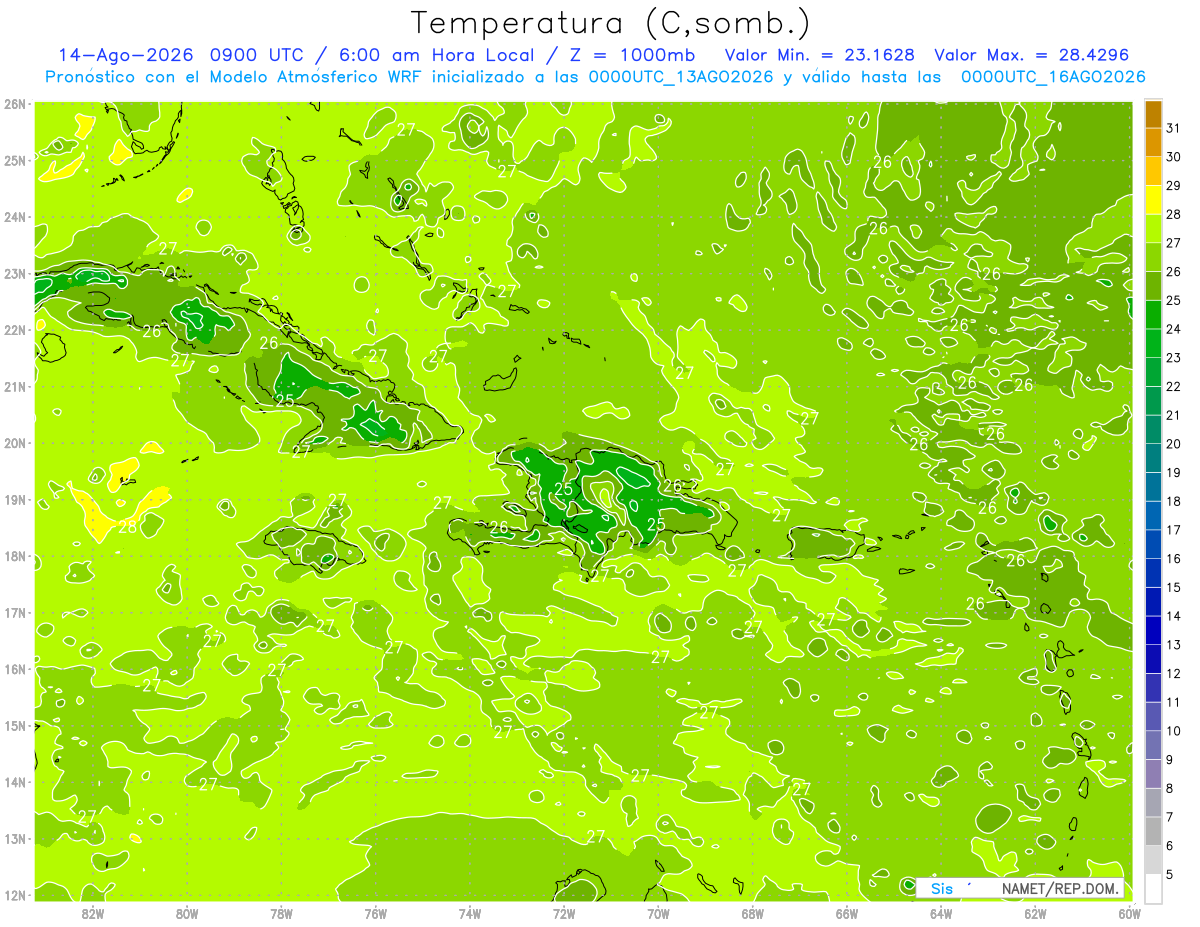
Task: Pick the yellow swatch between 28 and 29
Action: pos(1153,200)
